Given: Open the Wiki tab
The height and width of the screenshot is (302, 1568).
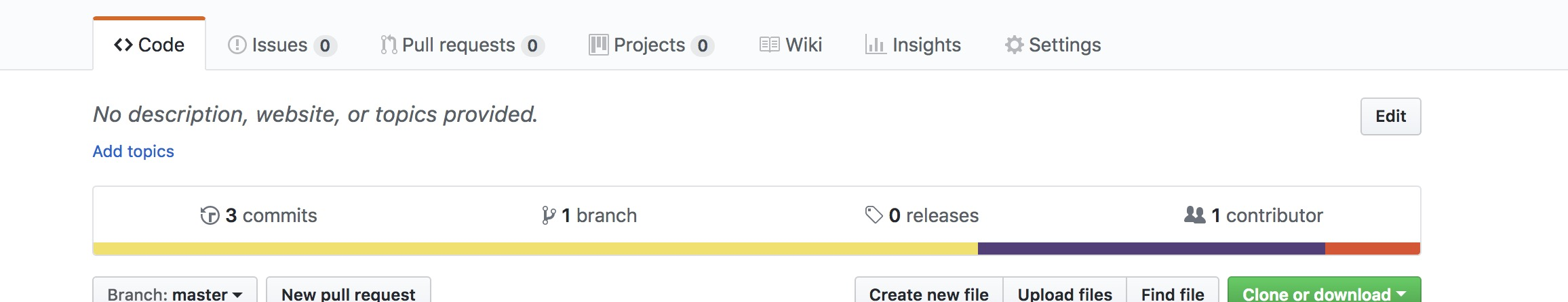Looking at the screenshot, I should click(x=791, y=45).
